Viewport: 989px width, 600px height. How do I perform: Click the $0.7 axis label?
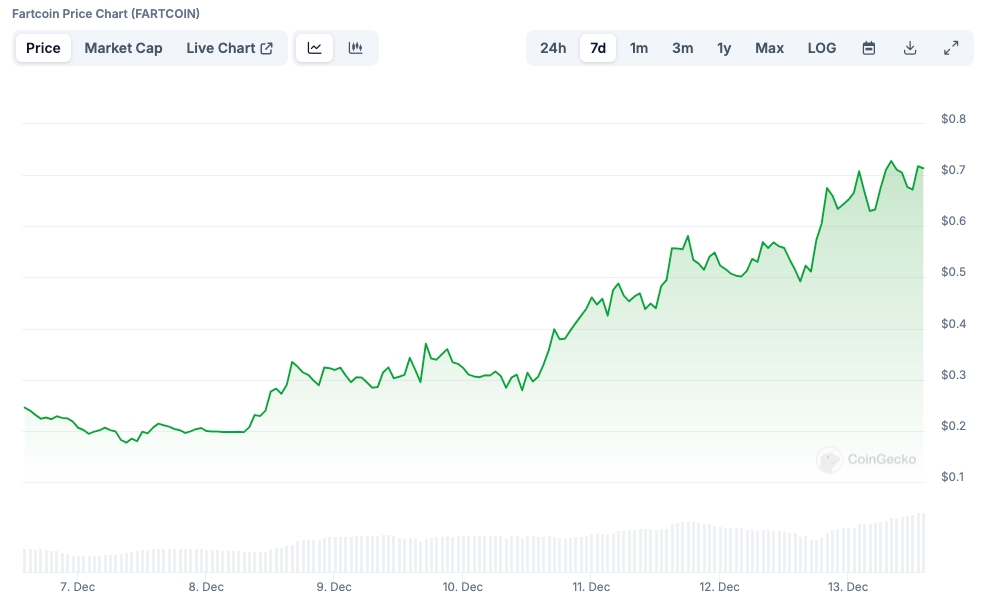(x=953, y=170)
